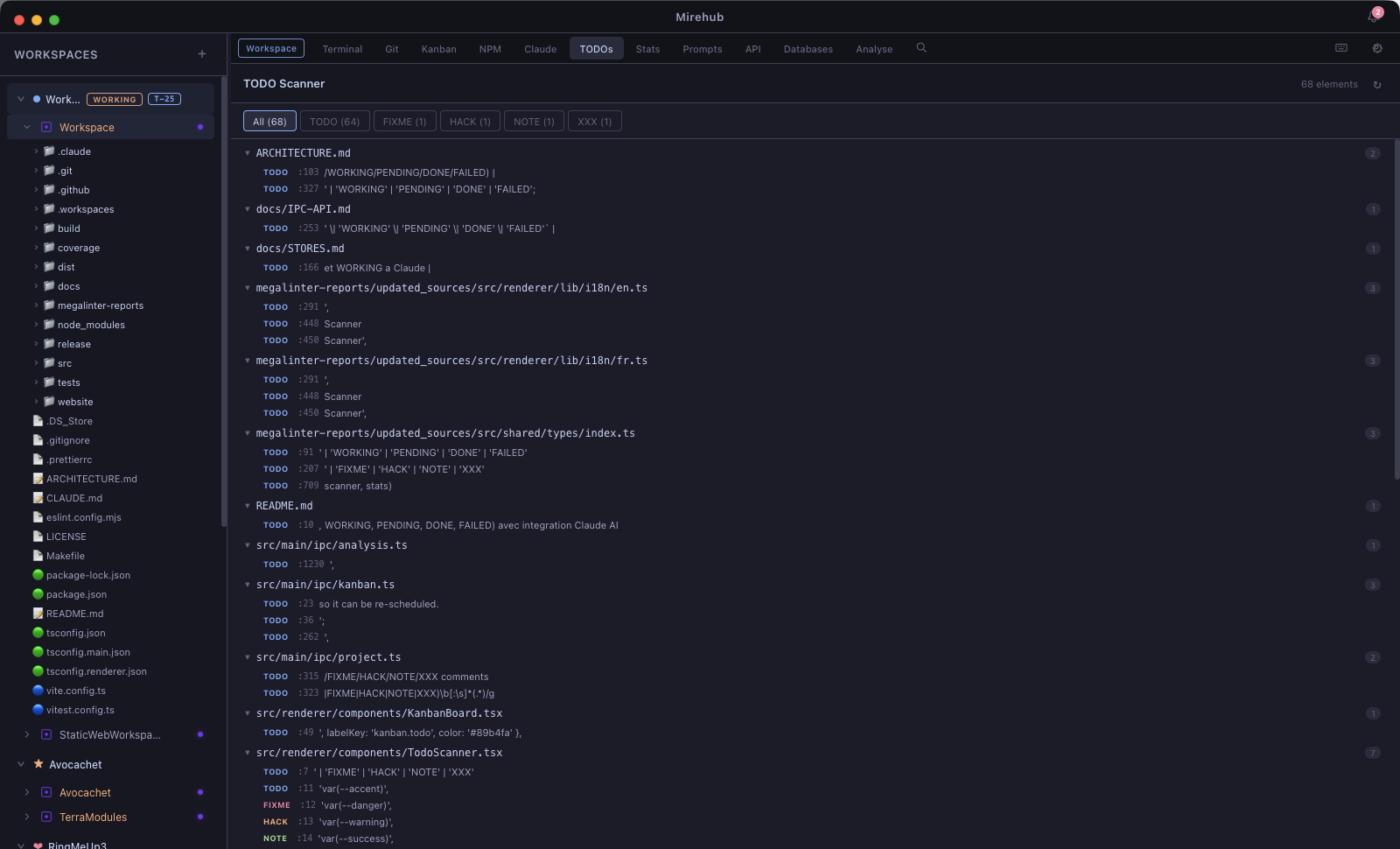
Task: Switch to the Kanban tab
Action: click(x=438, y=49)
